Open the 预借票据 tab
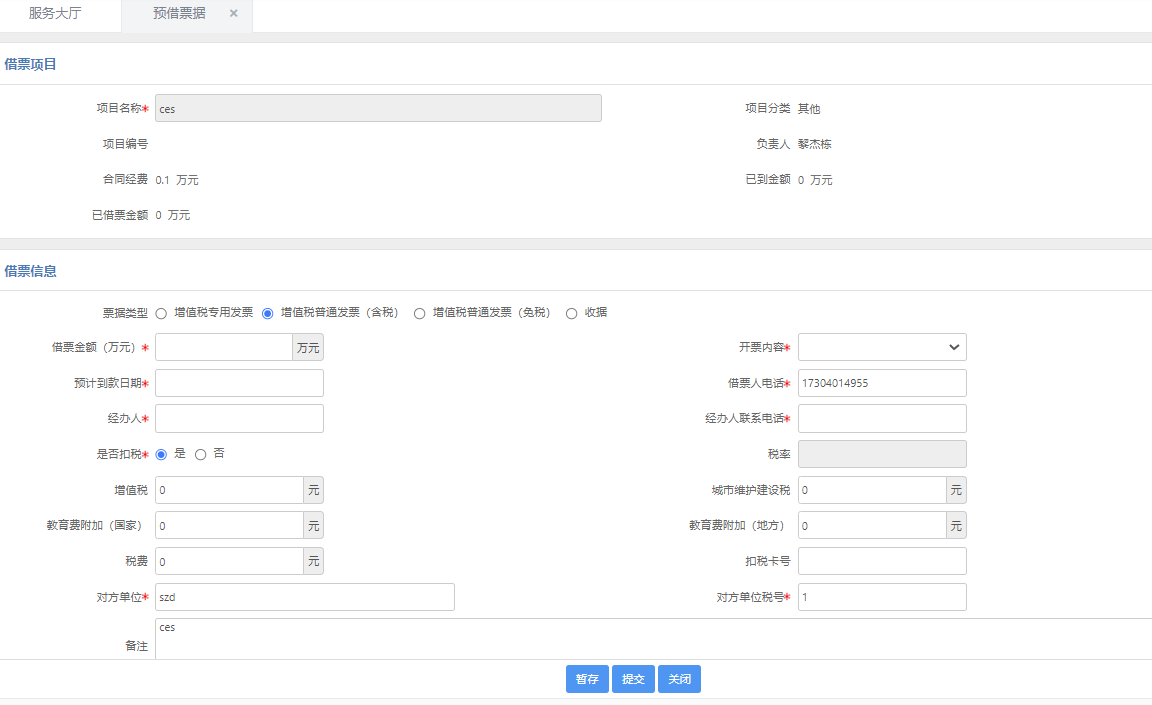The height and width of the screenshot is (705, 1152). (179, 14)
